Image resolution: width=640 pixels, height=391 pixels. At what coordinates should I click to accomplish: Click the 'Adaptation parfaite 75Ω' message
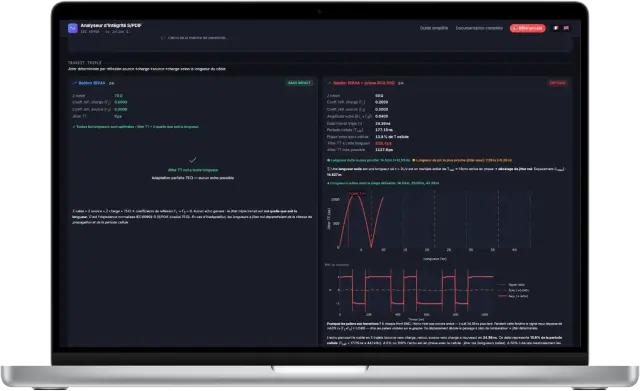[x=193, y=178]
